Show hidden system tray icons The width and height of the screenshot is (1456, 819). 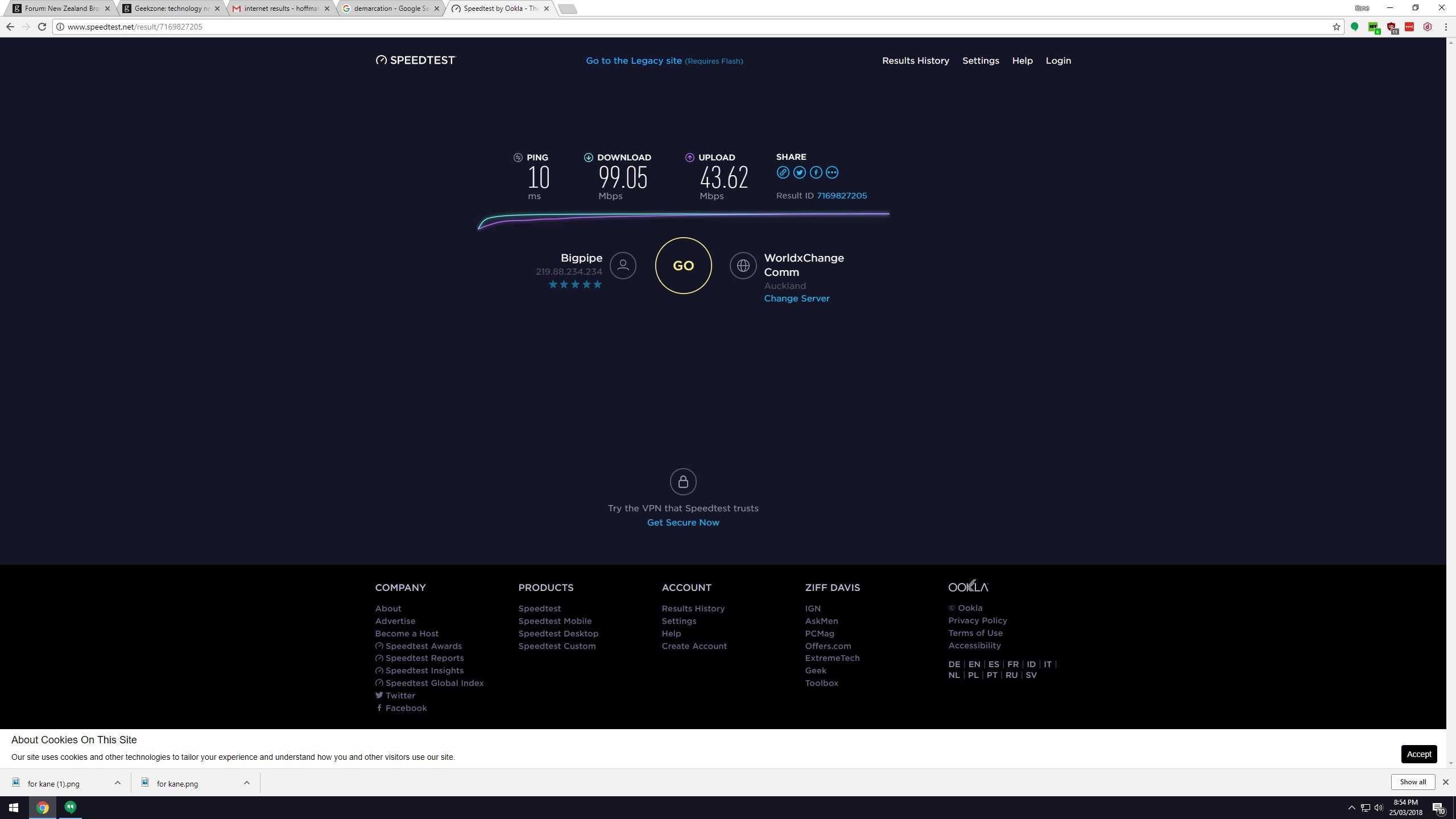(x=1352, y=808)
